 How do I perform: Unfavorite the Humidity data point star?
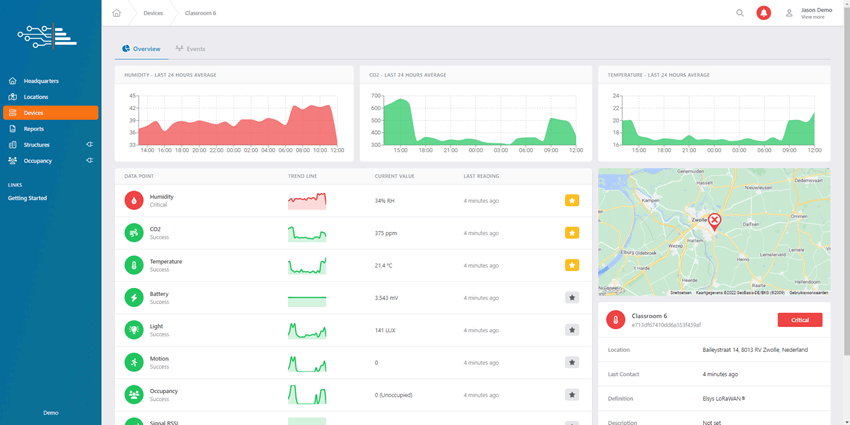572,201
